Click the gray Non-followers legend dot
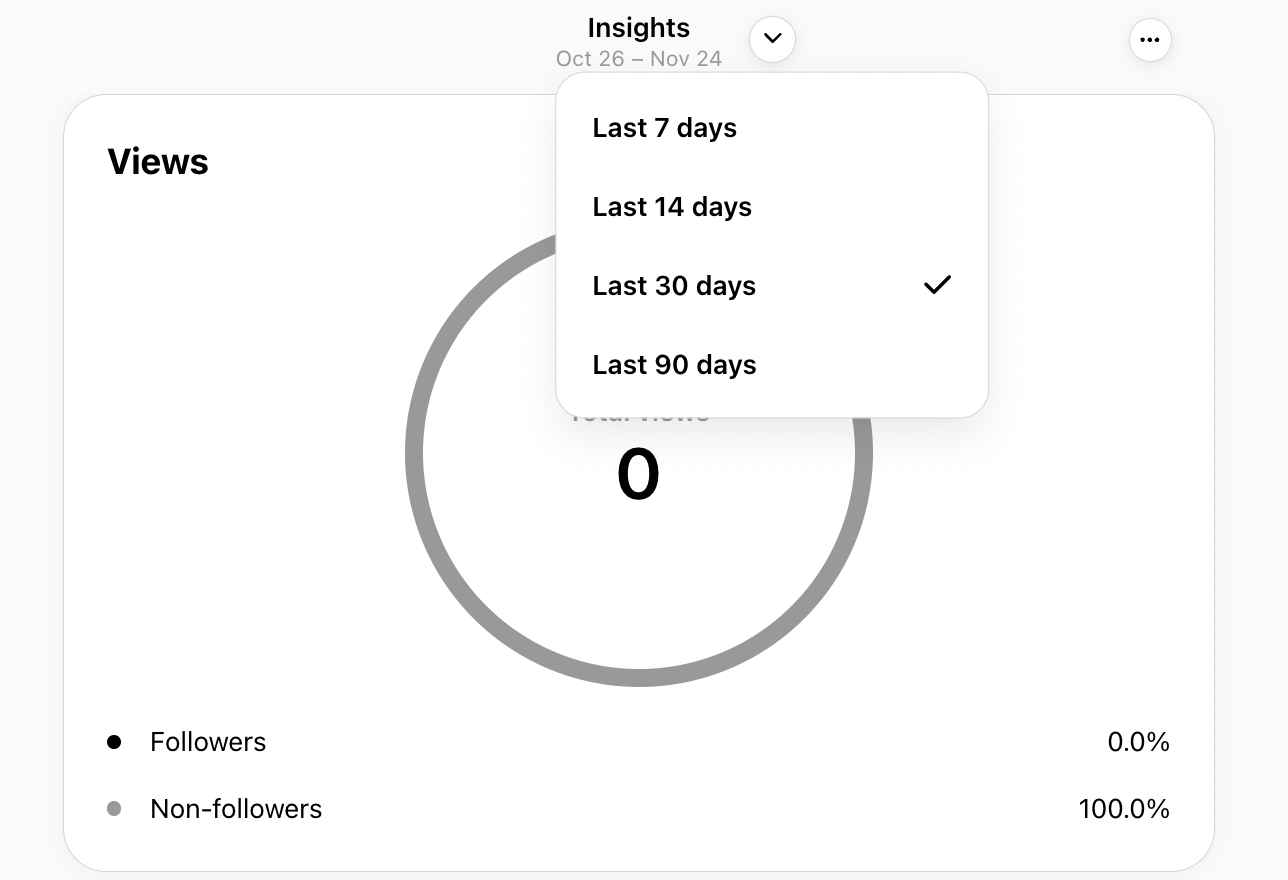This screenshot has width=1288, height=880. tap(115, 809)
